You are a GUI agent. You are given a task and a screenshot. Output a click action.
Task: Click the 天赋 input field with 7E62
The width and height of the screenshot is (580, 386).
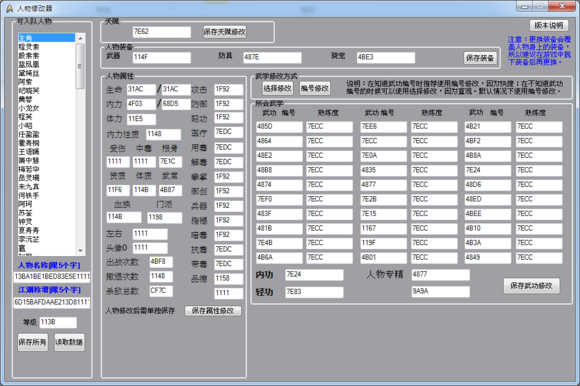pos(162,32)
